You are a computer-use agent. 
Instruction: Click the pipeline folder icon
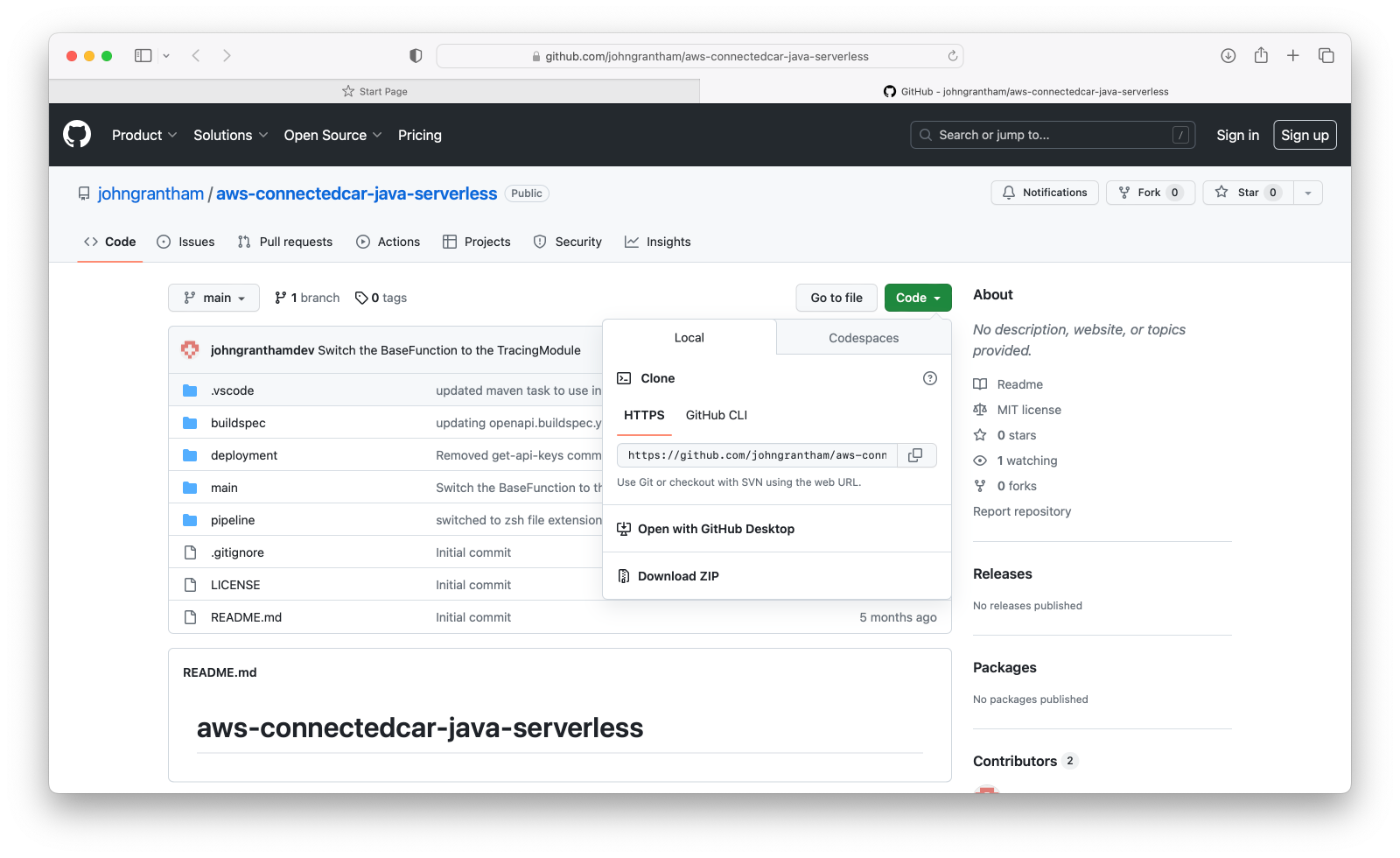[190, 520]
